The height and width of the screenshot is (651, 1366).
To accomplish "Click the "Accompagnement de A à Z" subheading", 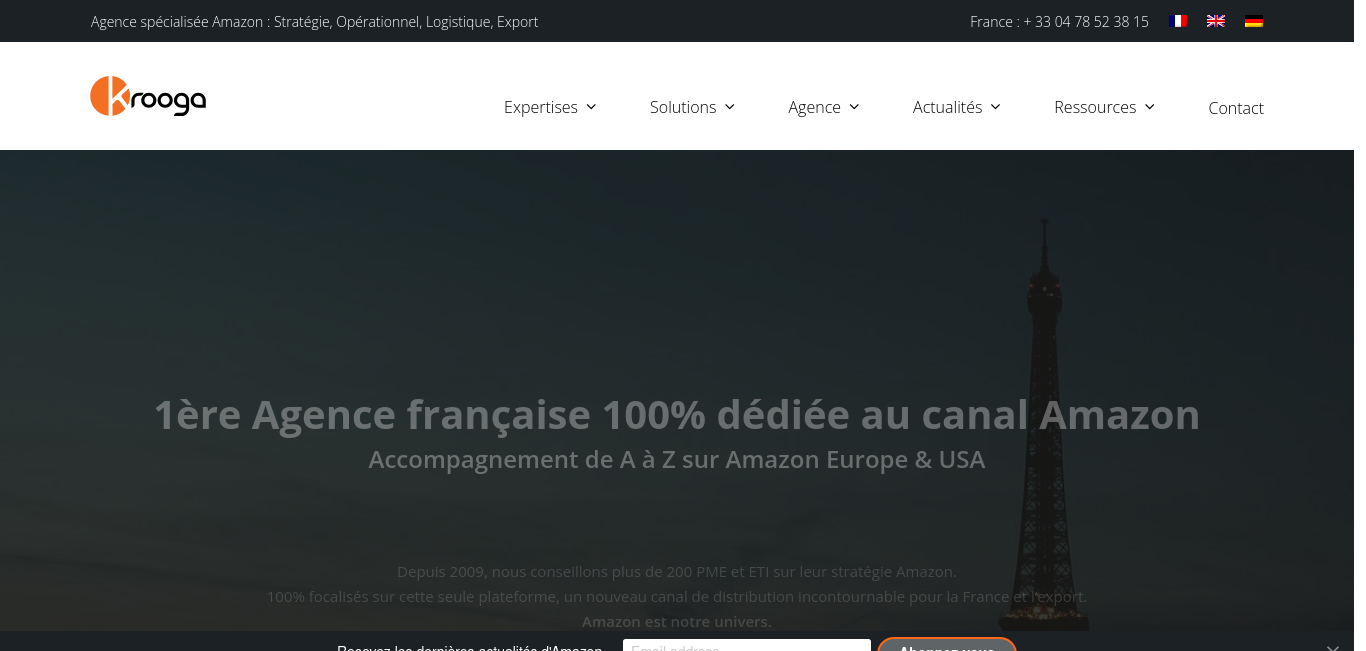I will 677,459.
